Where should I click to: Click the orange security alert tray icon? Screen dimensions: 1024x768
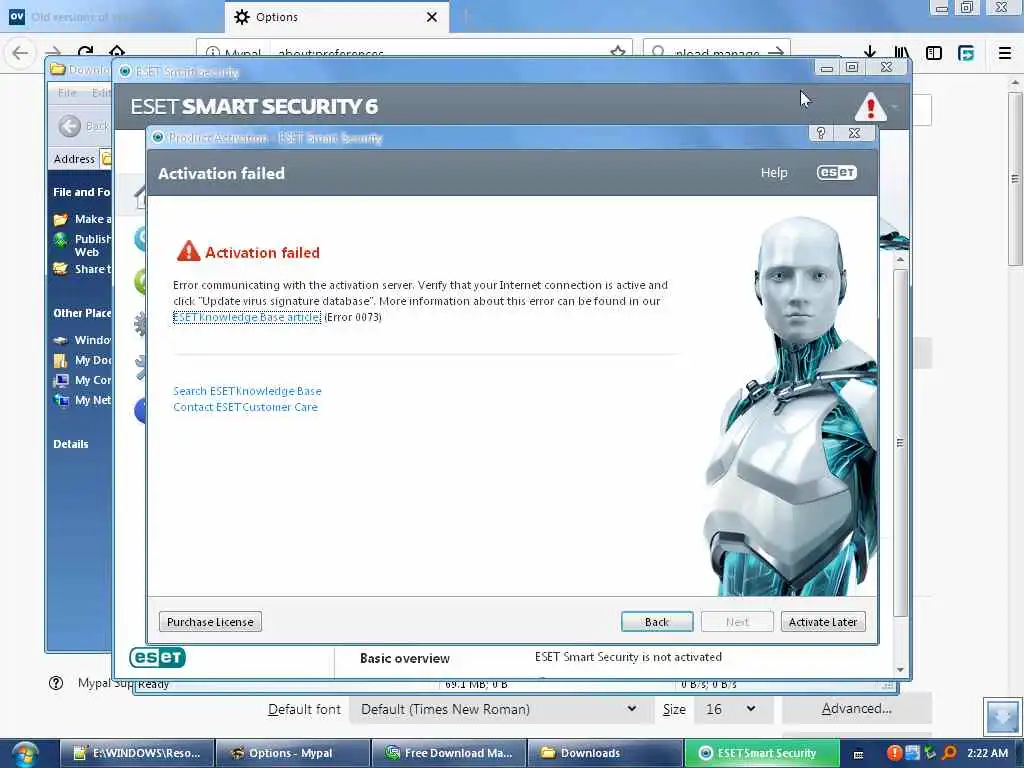click(895, 753)
